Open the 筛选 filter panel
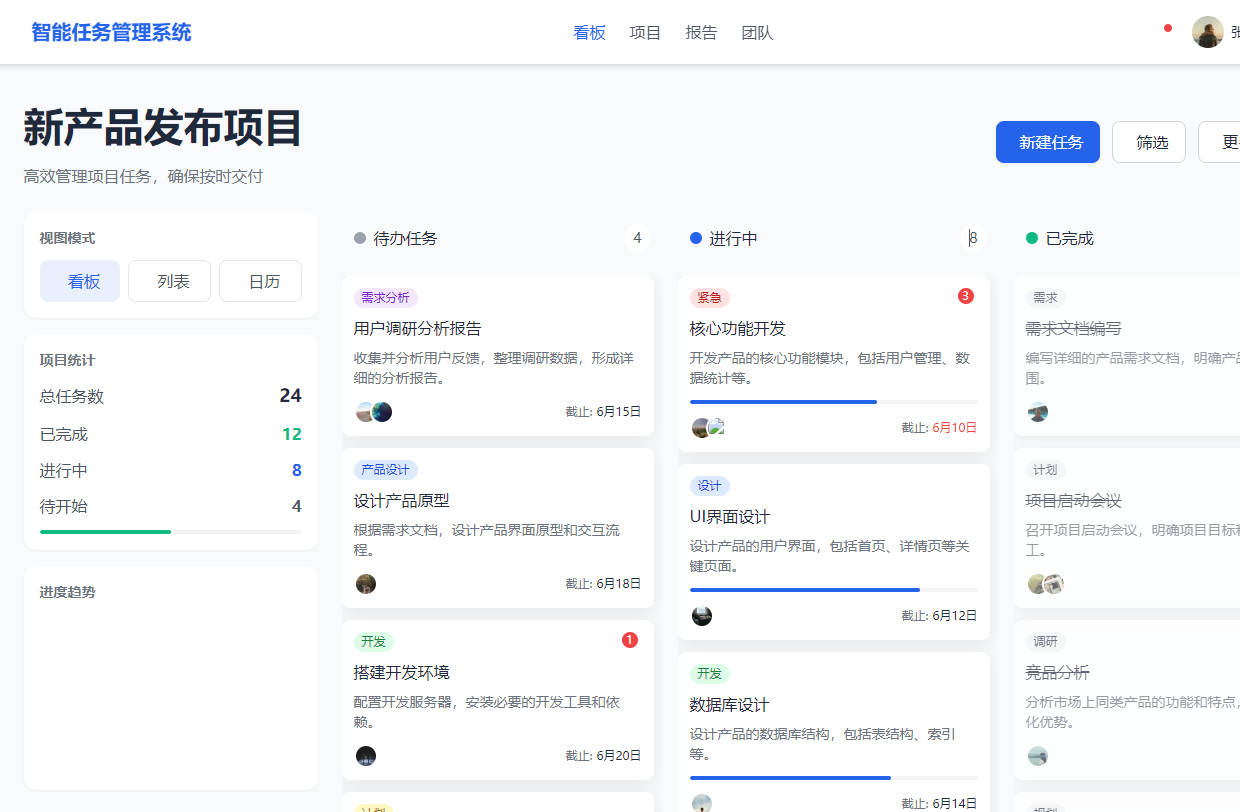1240x812 pixels. pyautogui.click(x=1148, y=142)
